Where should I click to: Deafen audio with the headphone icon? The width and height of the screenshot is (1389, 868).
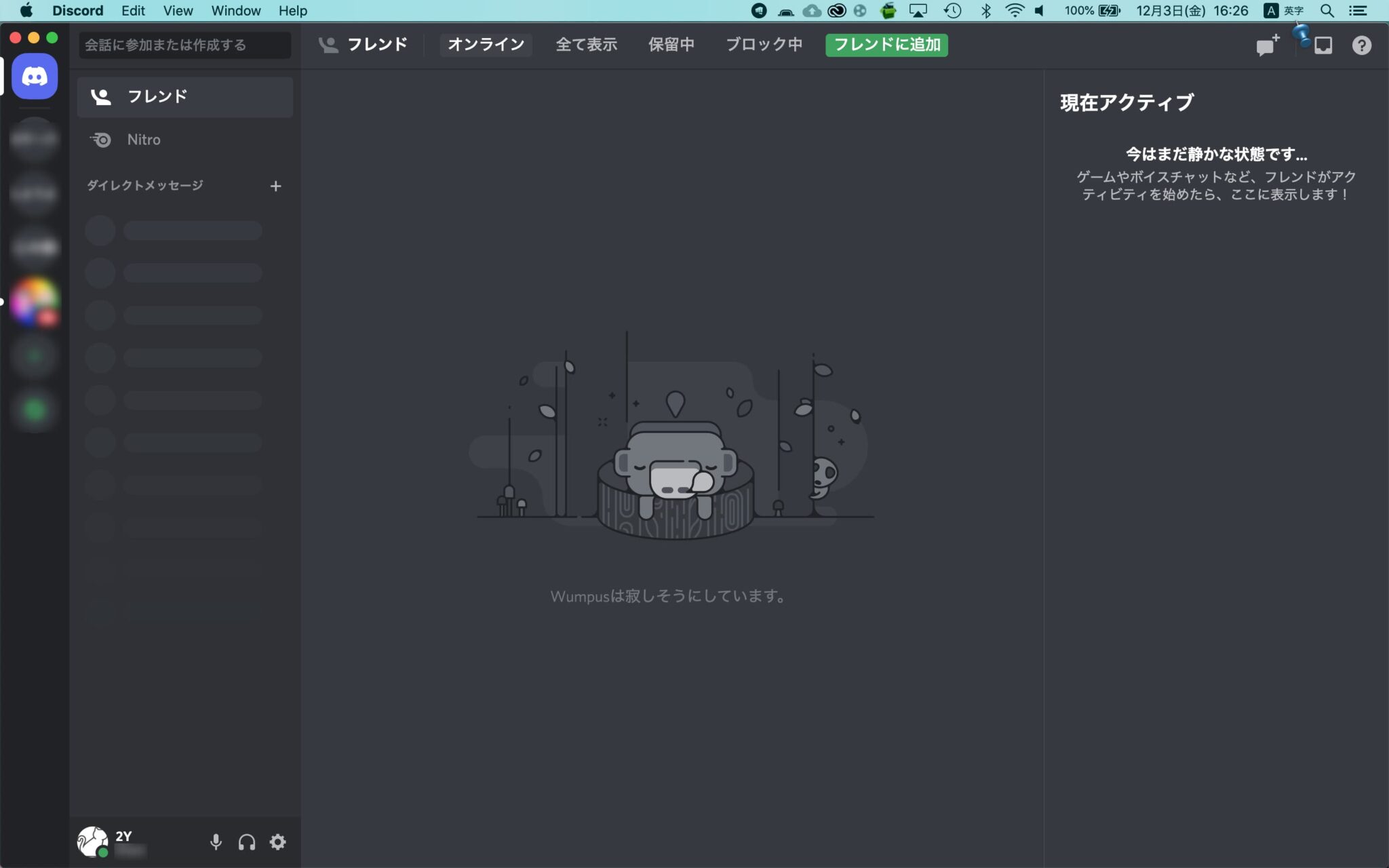point(247,842)
